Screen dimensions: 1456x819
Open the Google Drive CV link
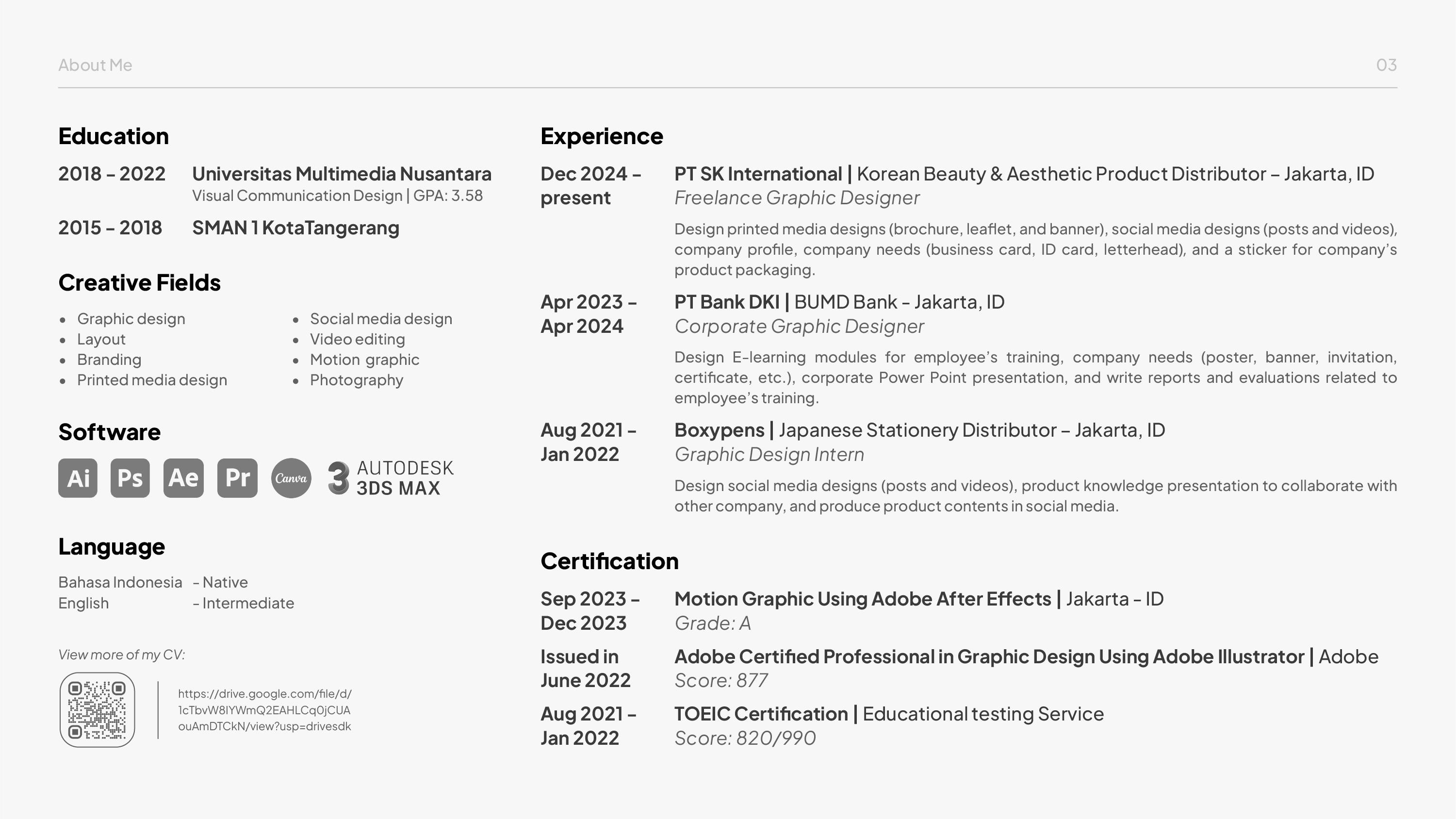(264, 710)
